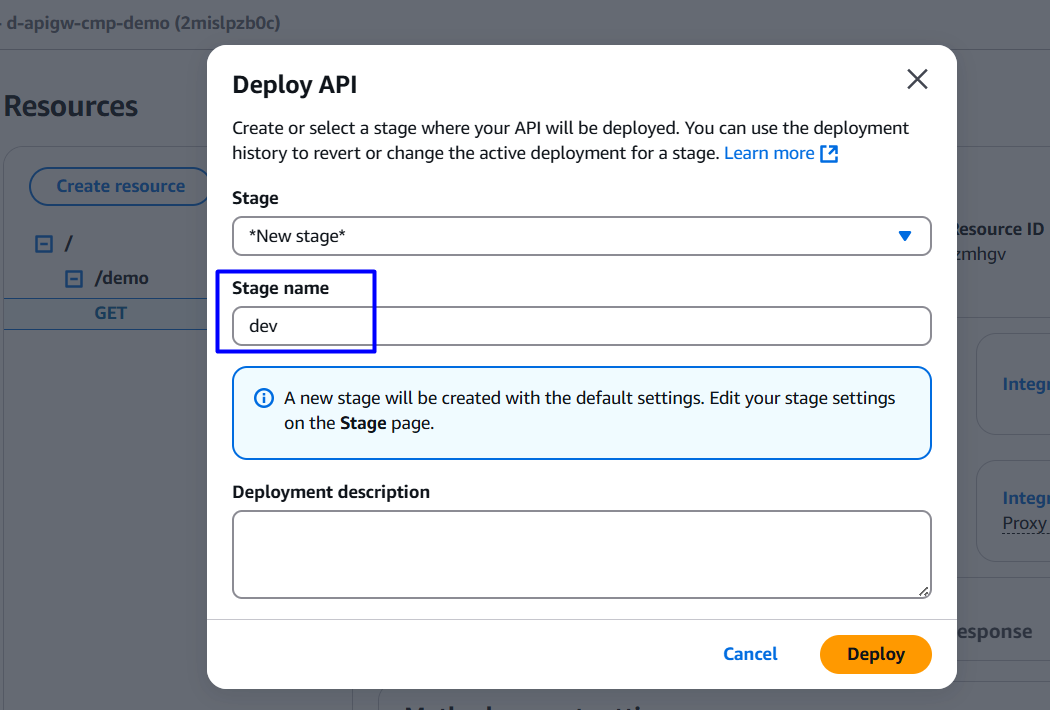
Task: Click inside the Deployment description textarea
Action: tap(580, 554)
